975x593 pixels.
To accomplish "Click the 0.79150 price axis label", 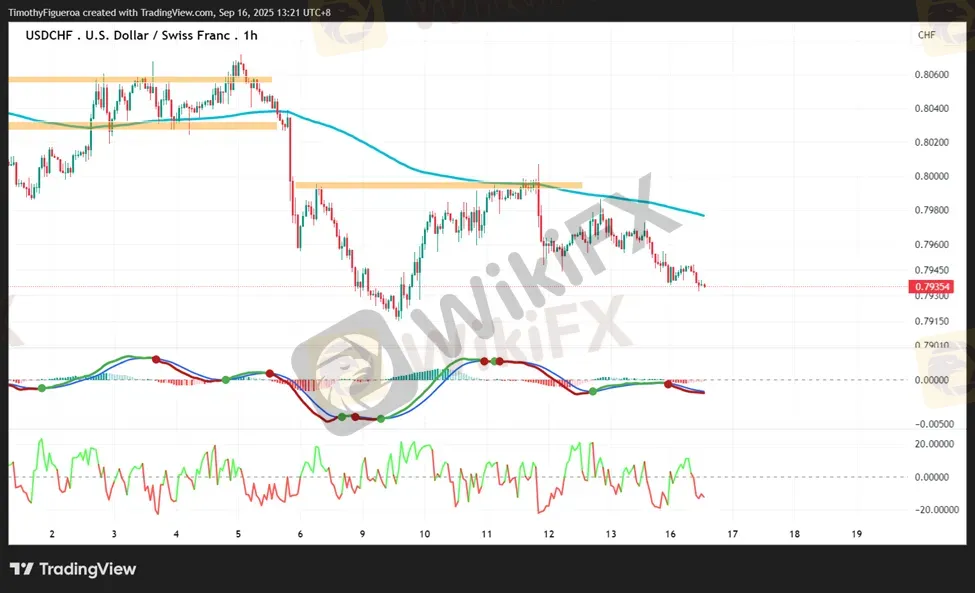I will point(931,321).
